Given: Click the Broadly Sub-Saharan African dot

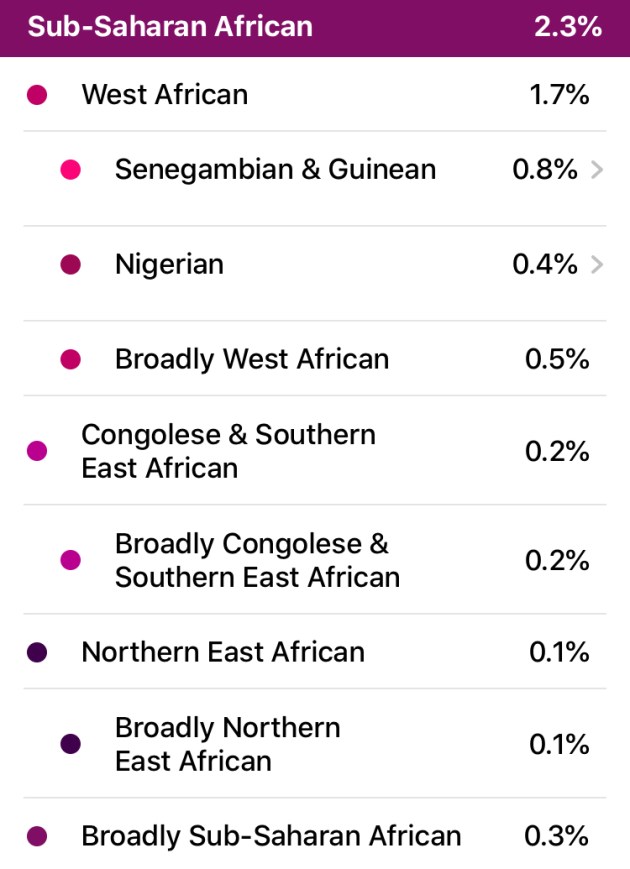Looking at the screenshot, I should [x=37, y=836].
